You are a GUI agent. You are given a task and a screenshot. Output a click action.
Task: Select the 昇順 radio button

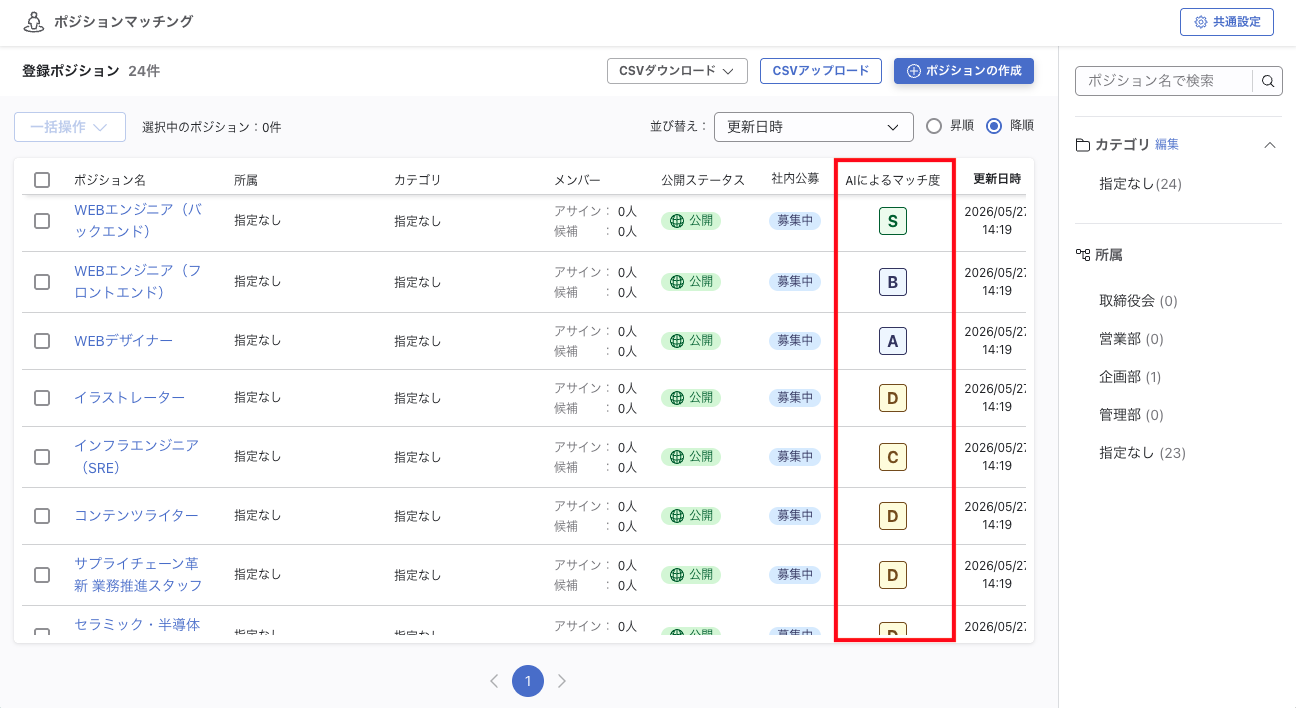pos(934,126)
